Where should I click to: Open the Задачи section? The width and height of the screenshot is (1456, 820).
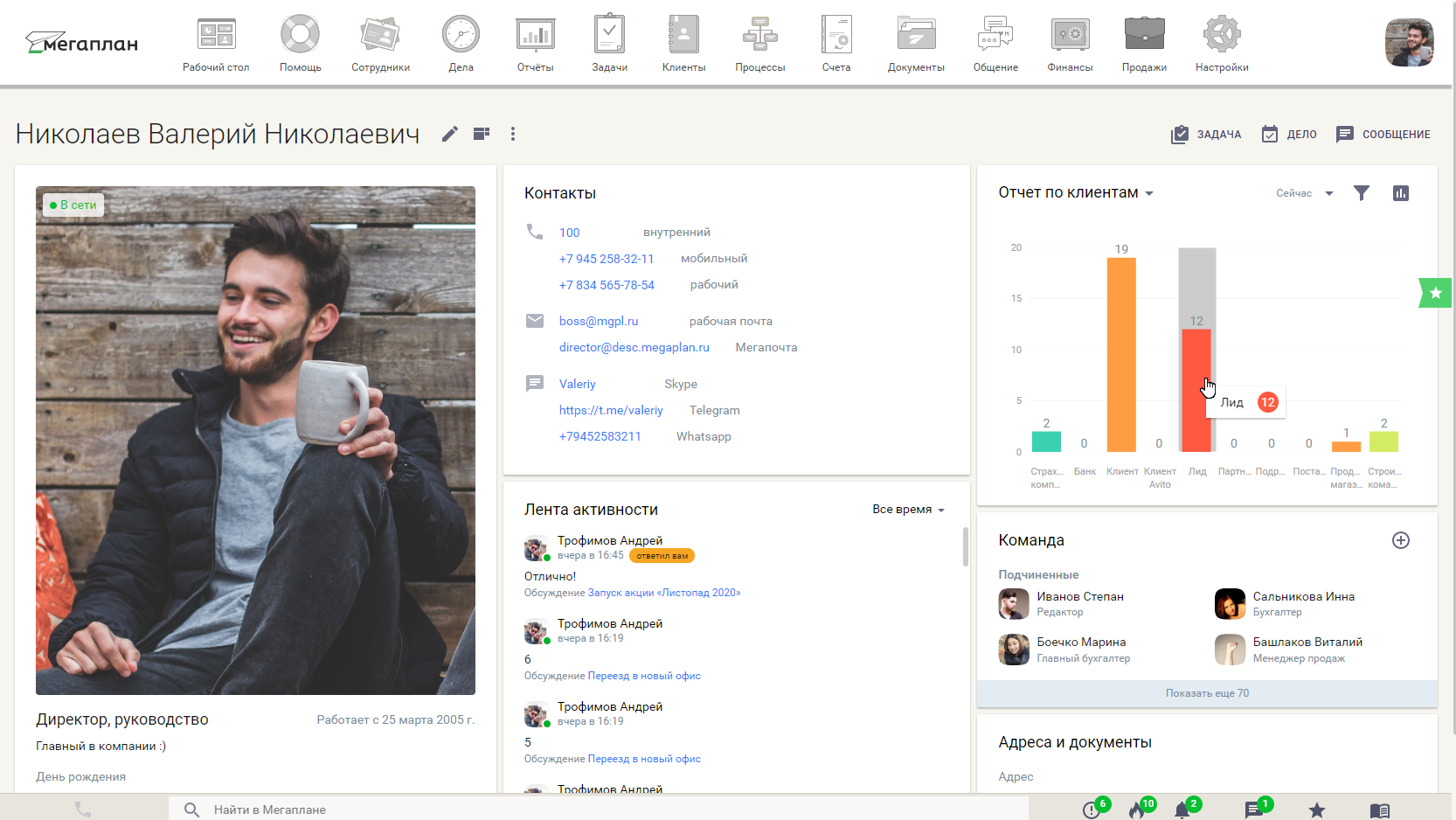click(609, 44)
